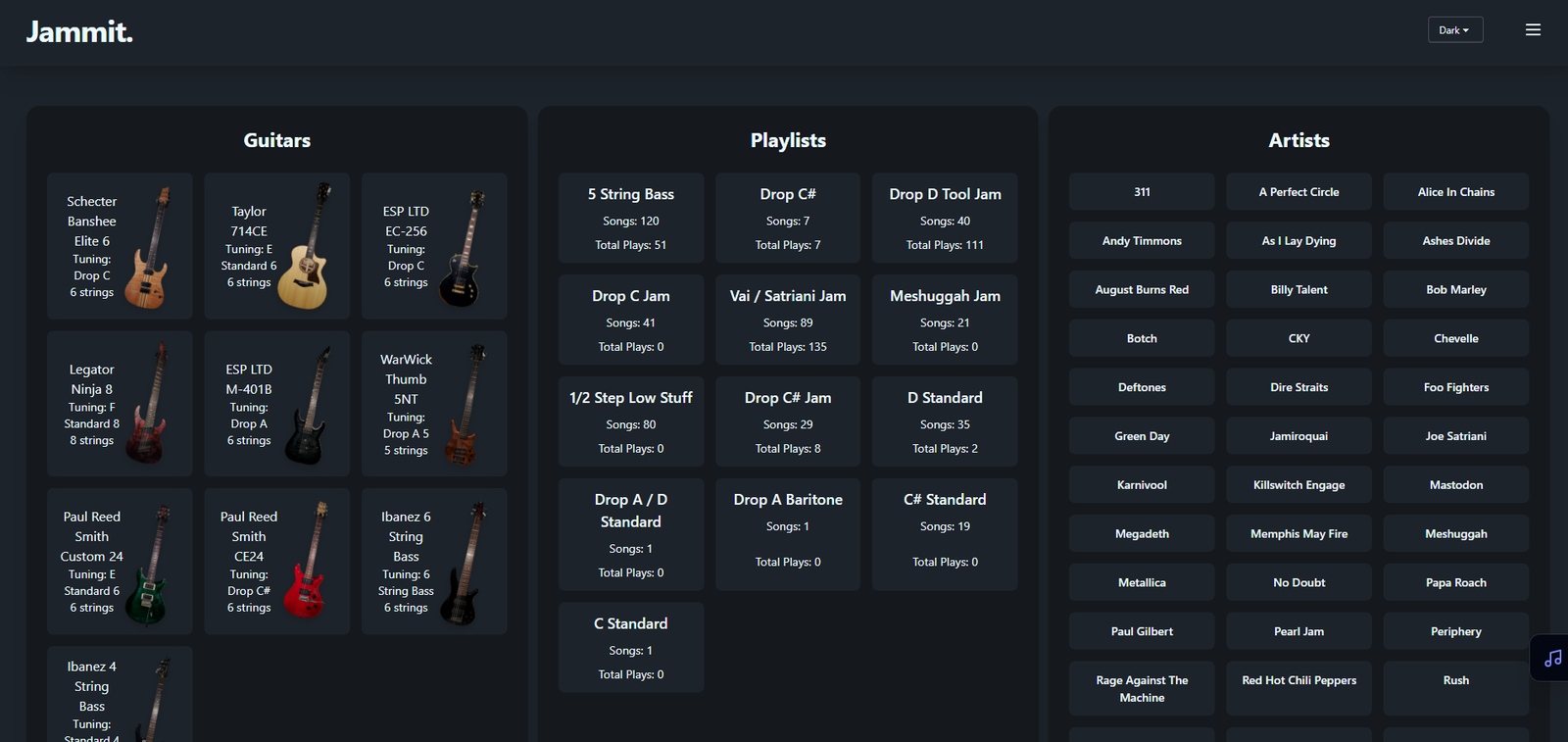Open the Vai / Satriani Jam playlist
1568x742 pixels.
point(788,320)
